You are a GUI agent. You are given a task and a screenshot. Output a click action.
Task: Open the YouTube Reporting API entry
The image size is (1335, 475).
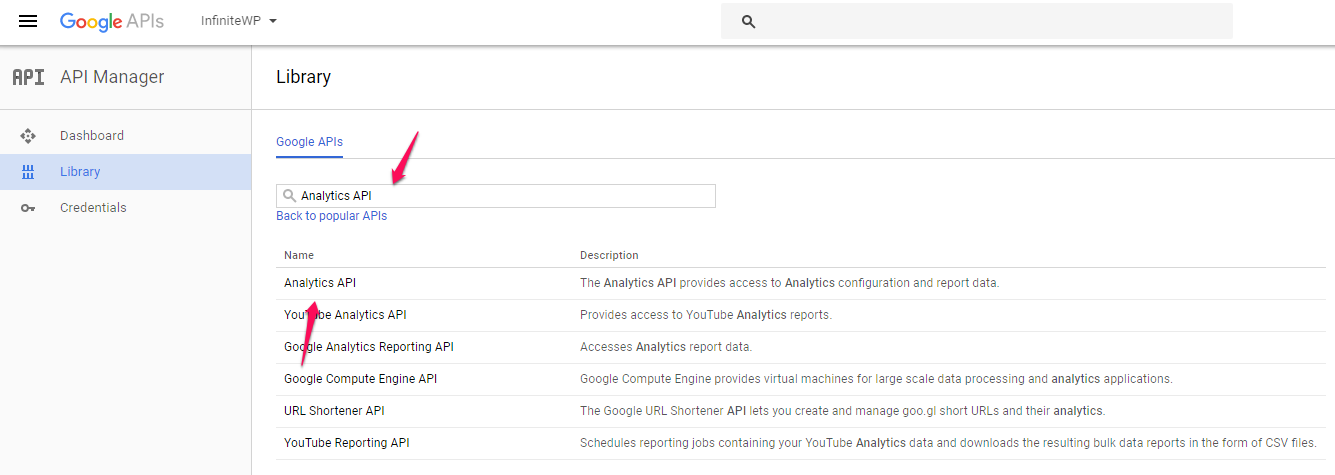(x=347, y=443)
